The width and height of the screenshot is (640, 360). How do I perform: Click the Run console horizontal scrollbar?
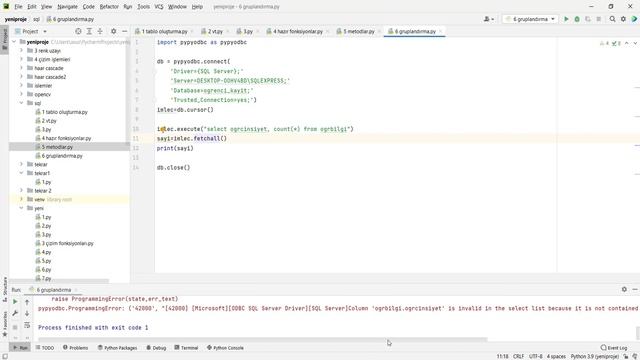click(x=263, y=339)
